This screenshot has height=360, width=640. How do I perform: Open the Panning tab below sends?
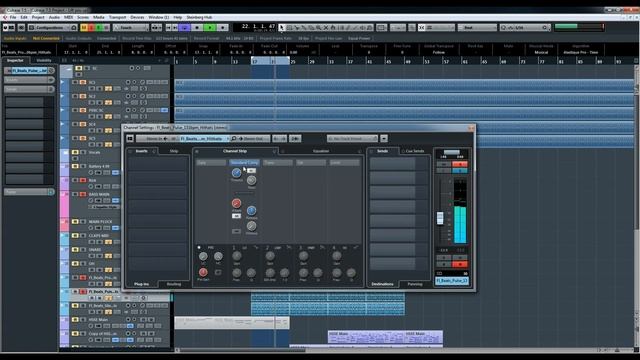click(x=415, y=284)
